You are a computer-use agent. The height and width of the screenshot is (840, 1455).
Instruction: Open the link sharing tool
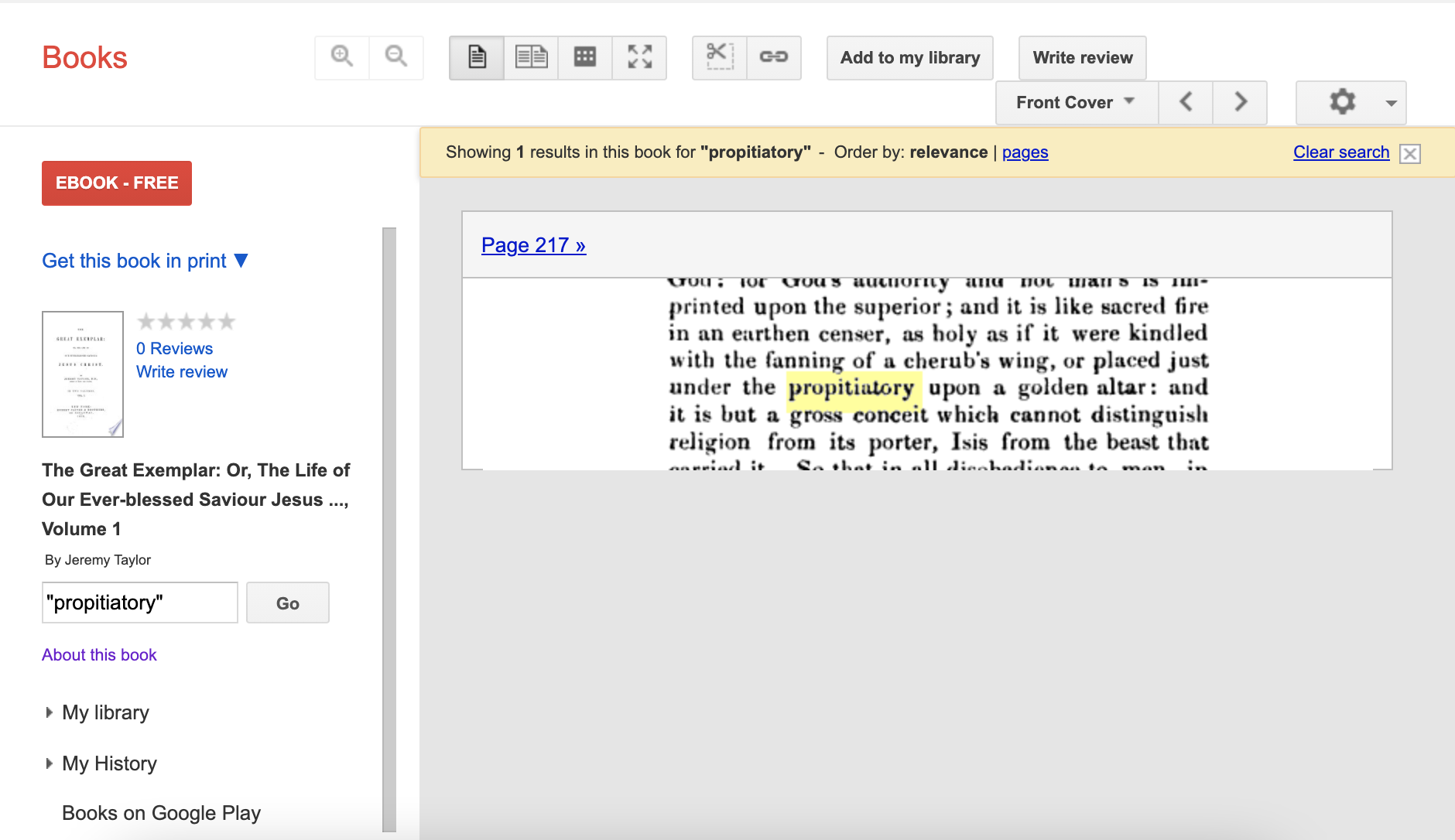coord(774,57)
